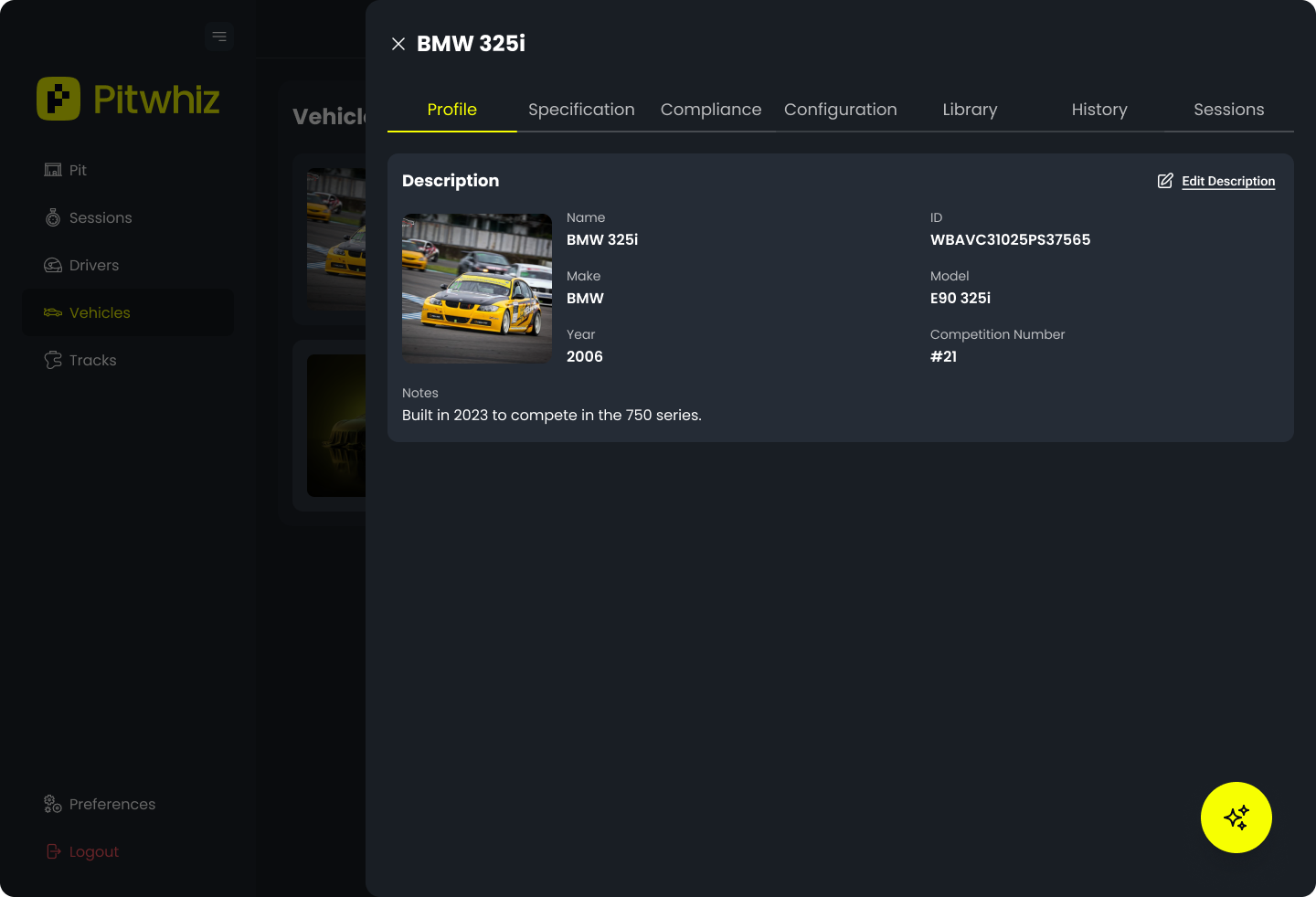This screenshot has height=897, width=1316.
Task: Select the Vehicles car icon
Action: click(53, 312)
